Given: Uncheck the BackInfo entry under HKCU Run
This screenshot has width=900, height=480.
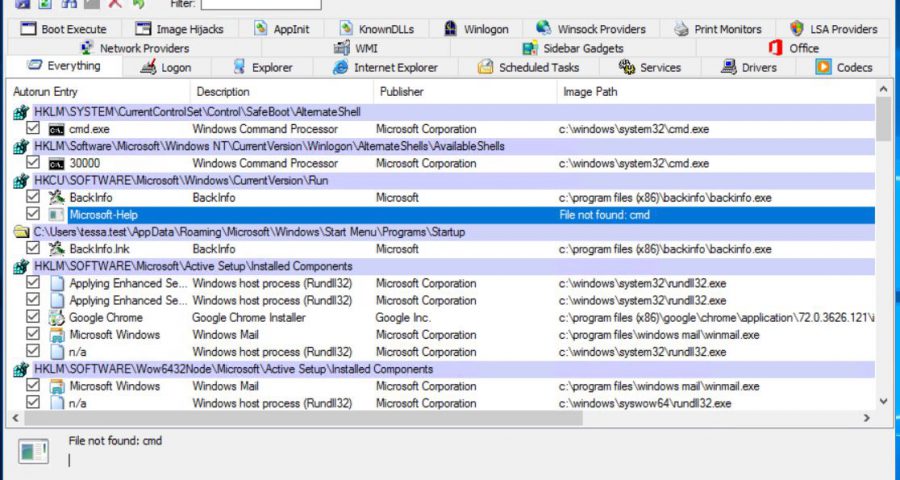Looking at the screenshot, I should (33, 197).
